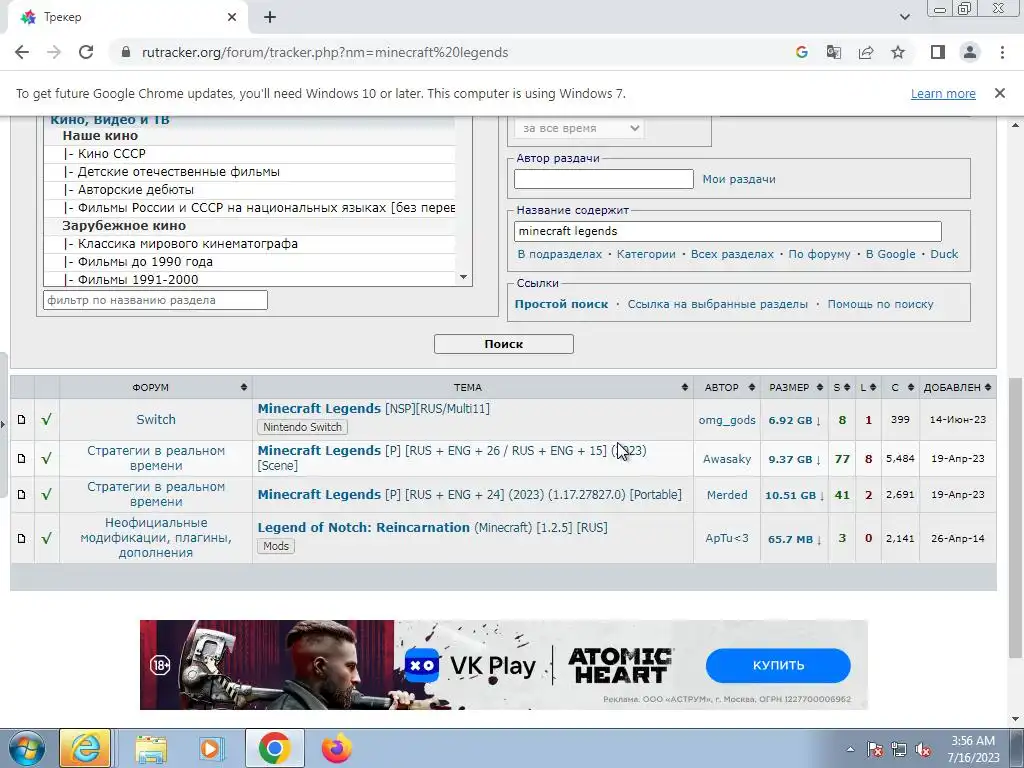Sort results by ТЕМА column
The height and width of the screenshot is (768, 1024).
pos(473,387)
